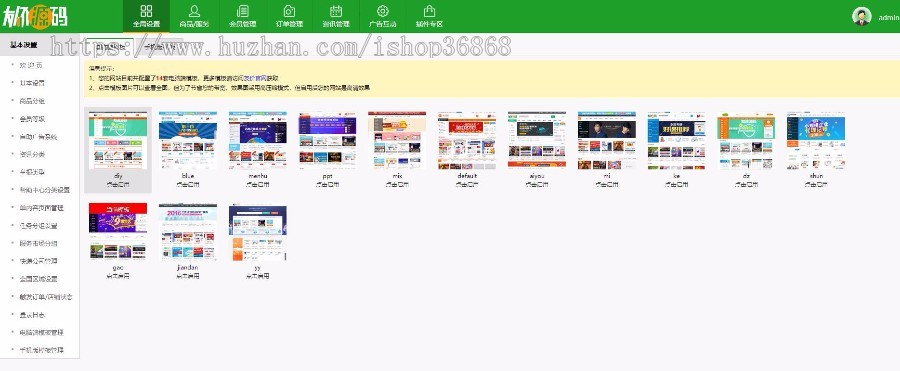
Task: Switch to the first template tab (电脑端)
Action: (109, 46)
